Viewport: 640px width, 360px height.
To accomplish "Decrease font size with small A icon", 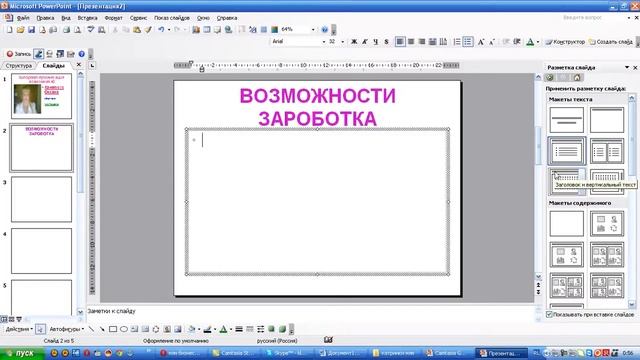I will tap(492, 42).
